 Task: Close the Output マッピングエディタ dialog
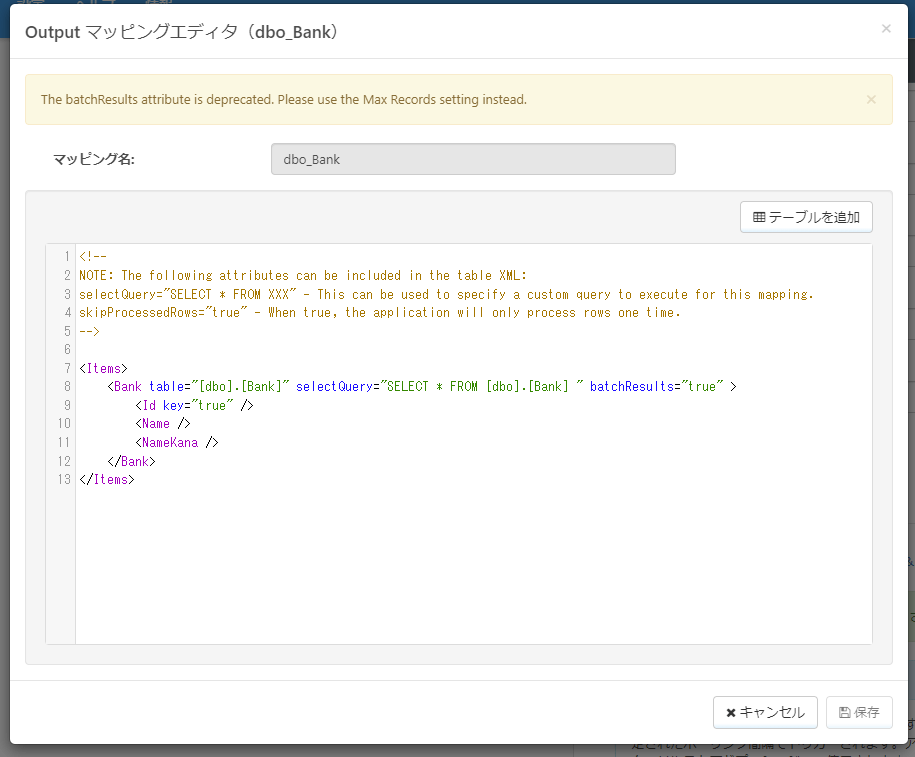tap(885, 29)
